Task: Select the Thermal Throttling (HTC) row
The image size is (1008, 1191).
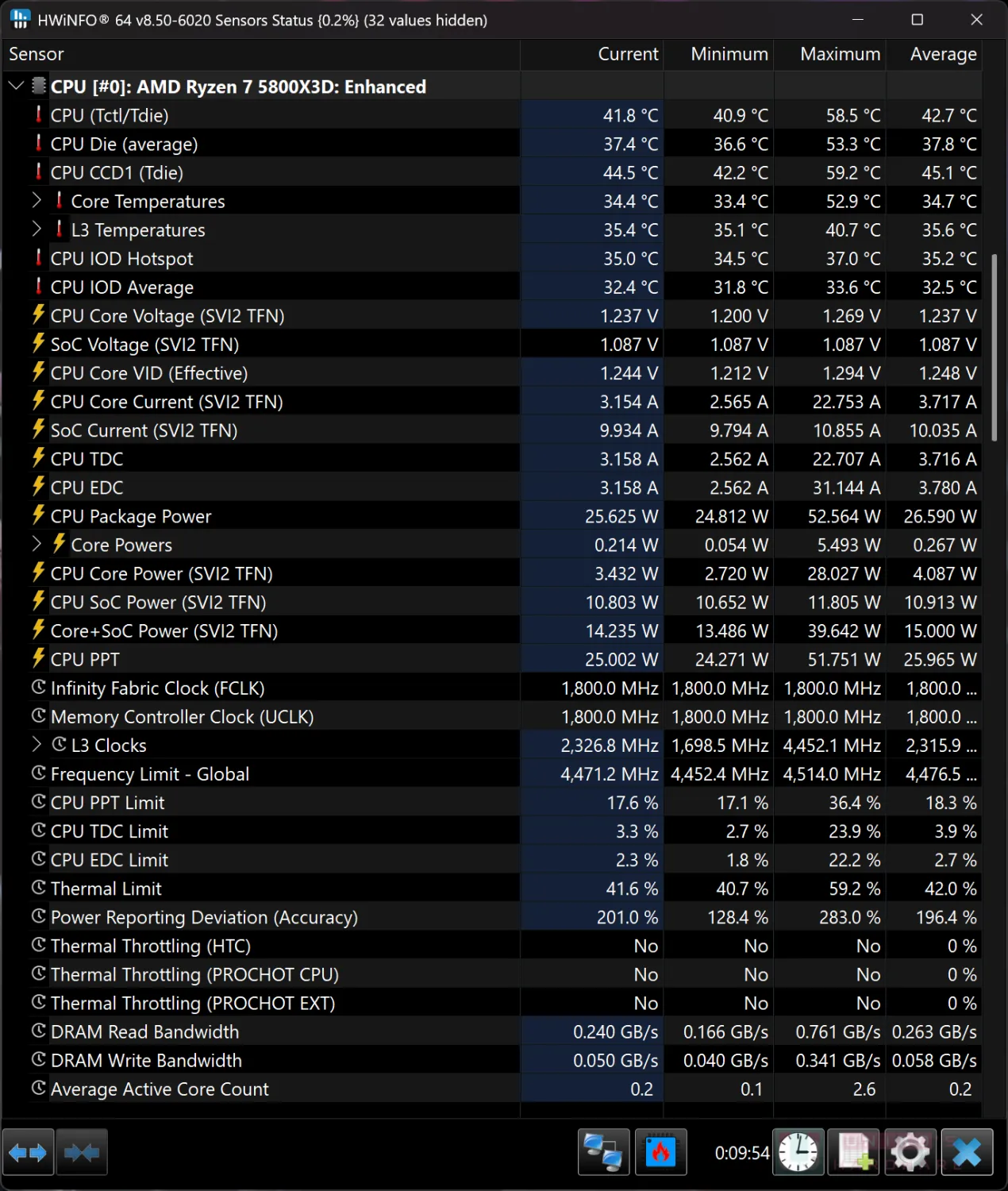Action: [491, 946]
